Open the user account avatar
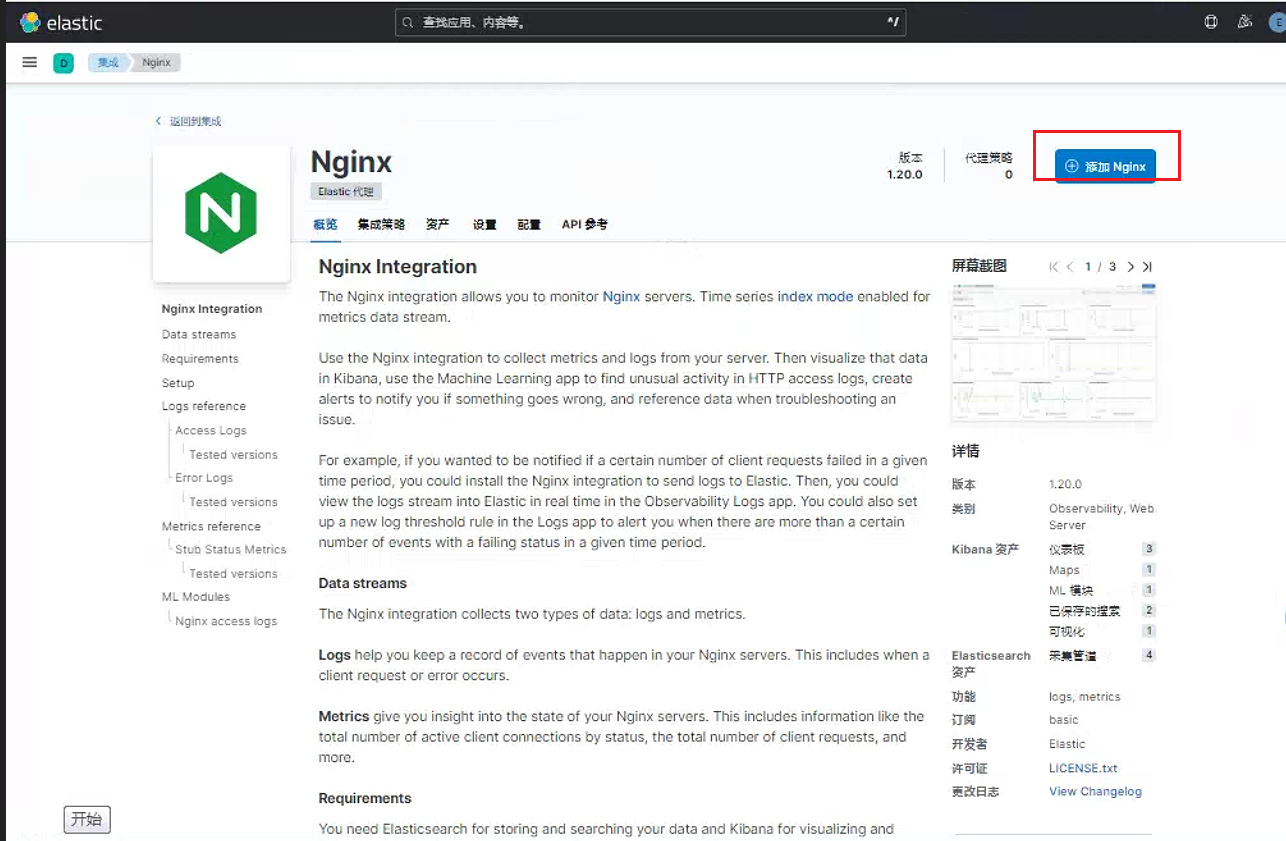 [x=1277, y=22]
